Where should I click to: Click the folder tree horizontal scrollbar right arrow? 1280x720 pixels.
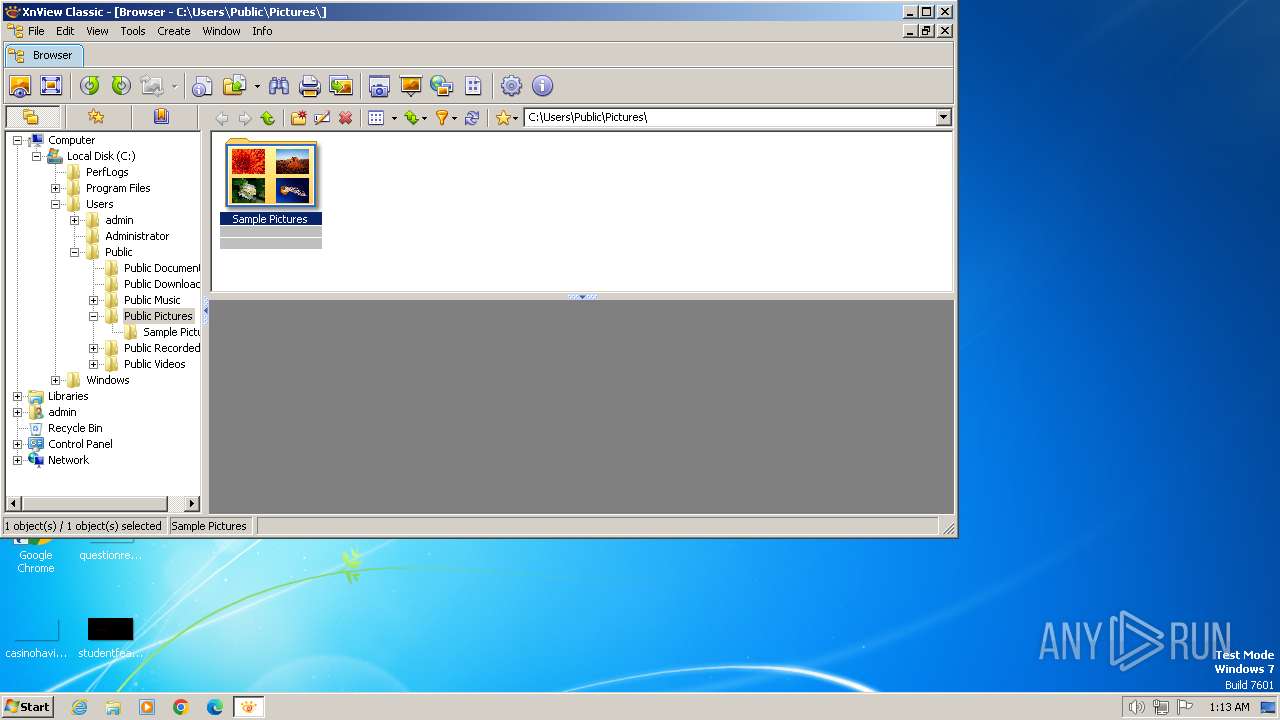coord(192,504)
